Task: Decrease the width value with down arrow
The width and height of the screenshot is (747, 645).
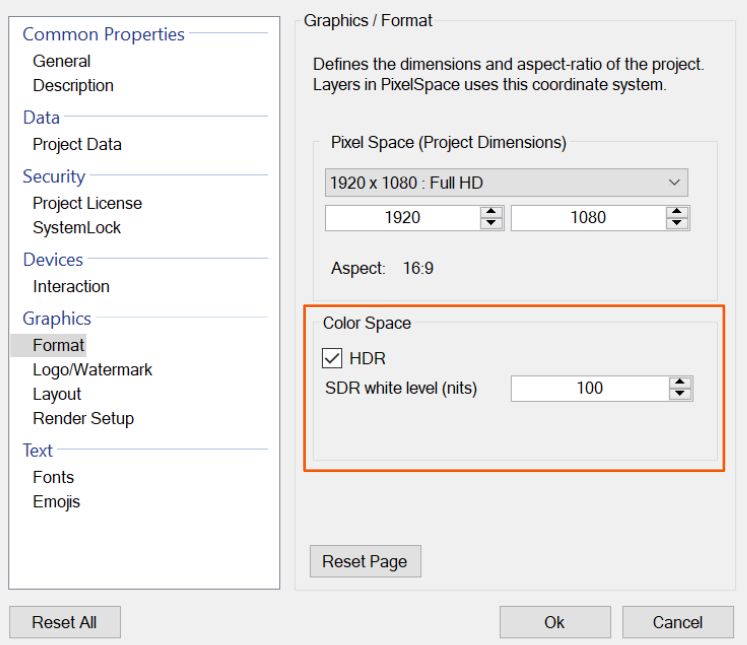Action: (491, 224)
